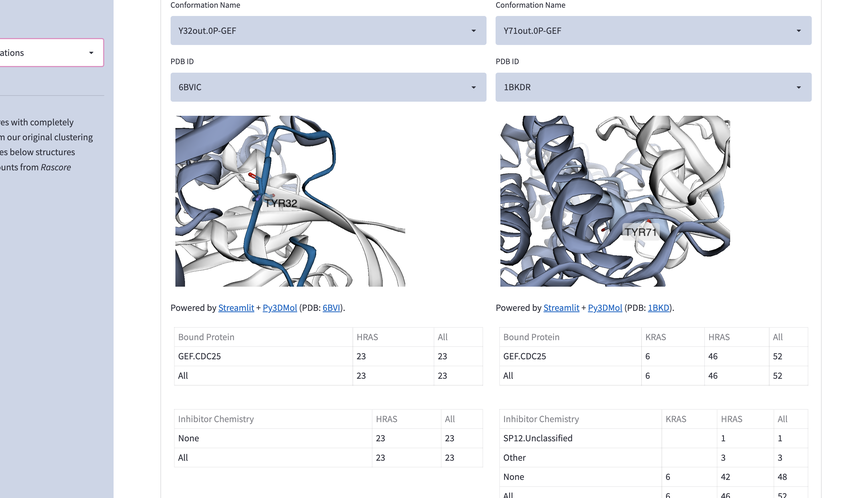Select the SP12.Unclassified row label
This screenshot has width=860, height=498.
pyautogui.click(x=538, y=438)
